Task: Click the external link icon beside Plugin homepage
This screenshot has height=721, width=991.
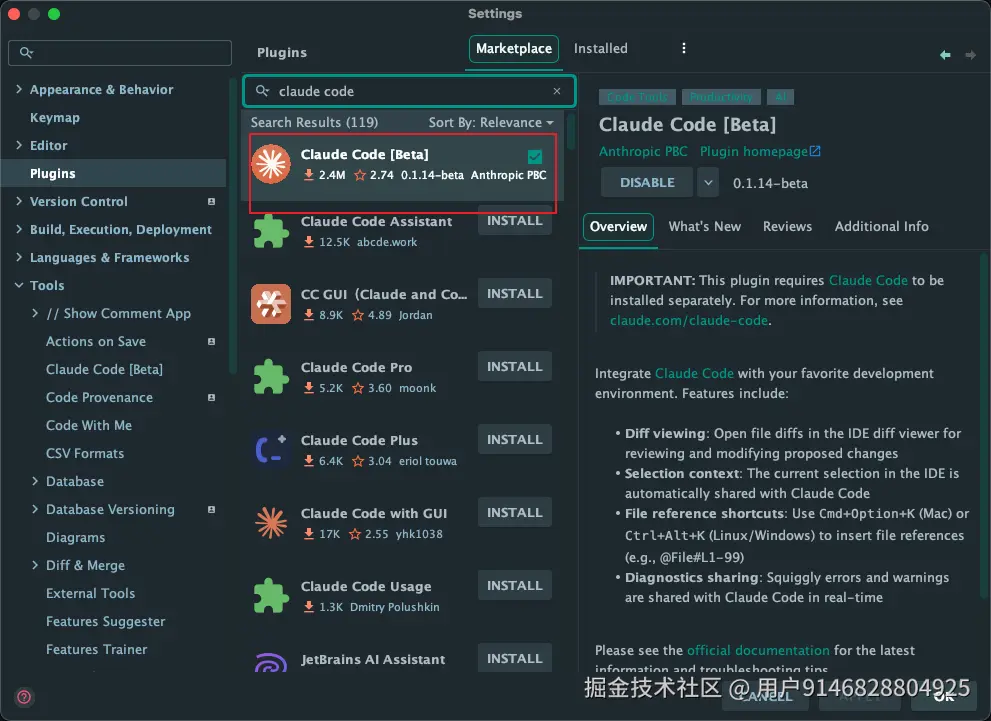Action: click(815, 151)
